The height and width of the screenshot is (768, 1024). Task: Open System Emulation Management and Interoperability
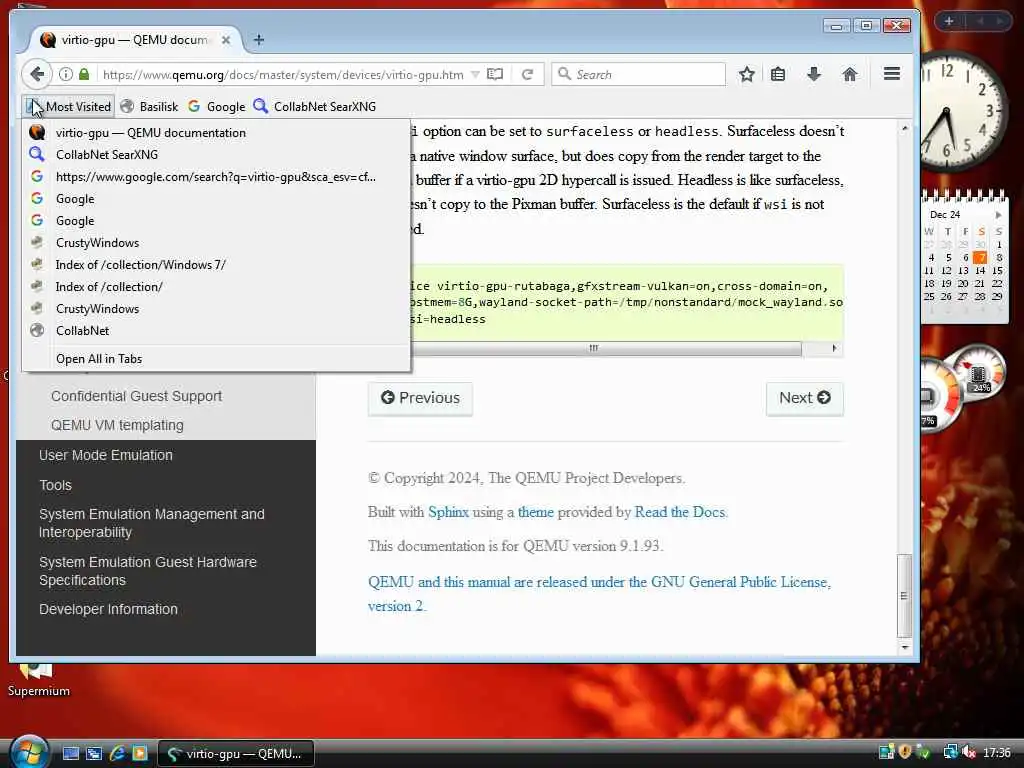152,523
